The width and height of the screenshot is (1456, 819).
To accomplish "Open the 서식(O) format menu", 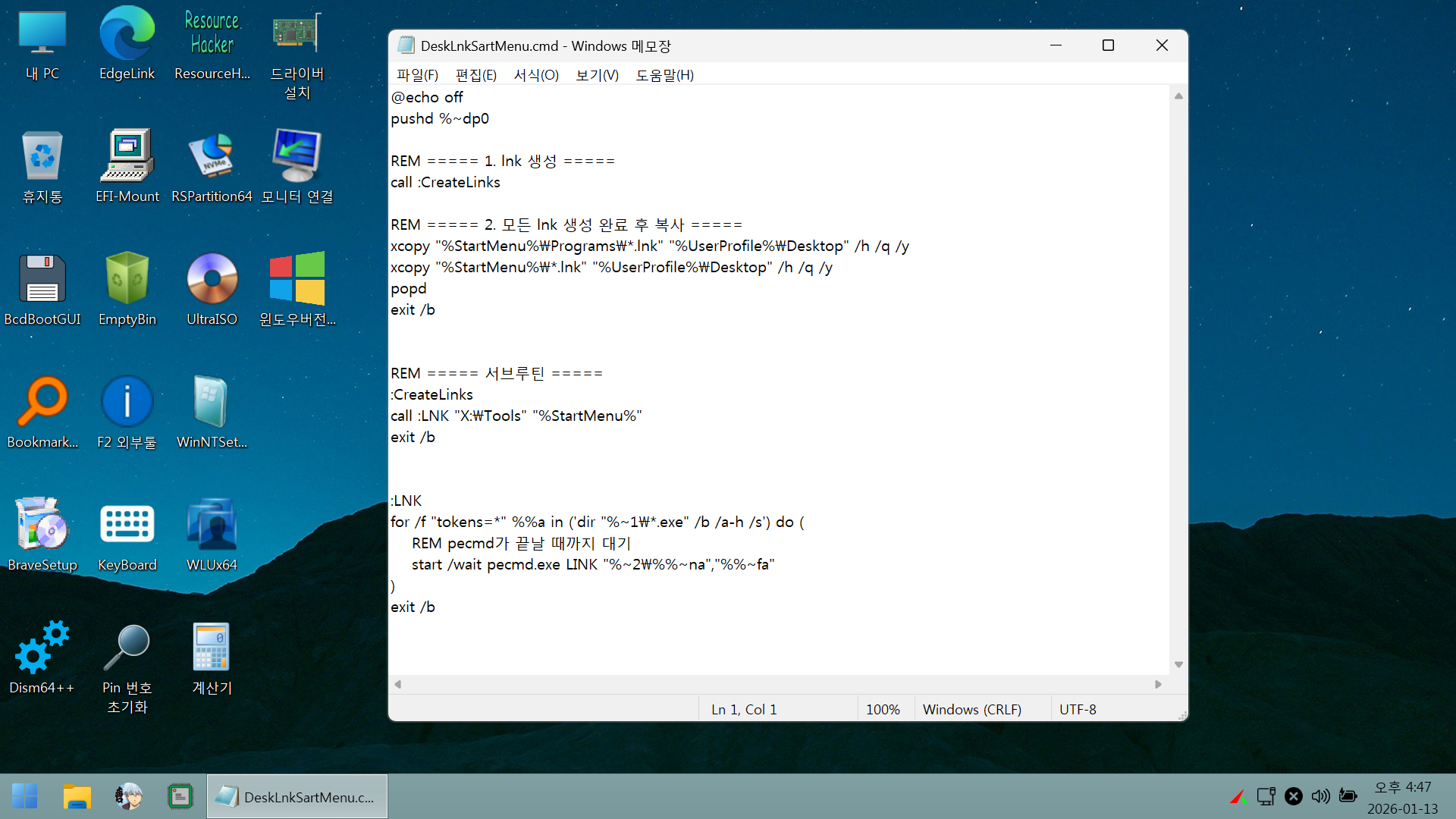I will pos(536,75).
